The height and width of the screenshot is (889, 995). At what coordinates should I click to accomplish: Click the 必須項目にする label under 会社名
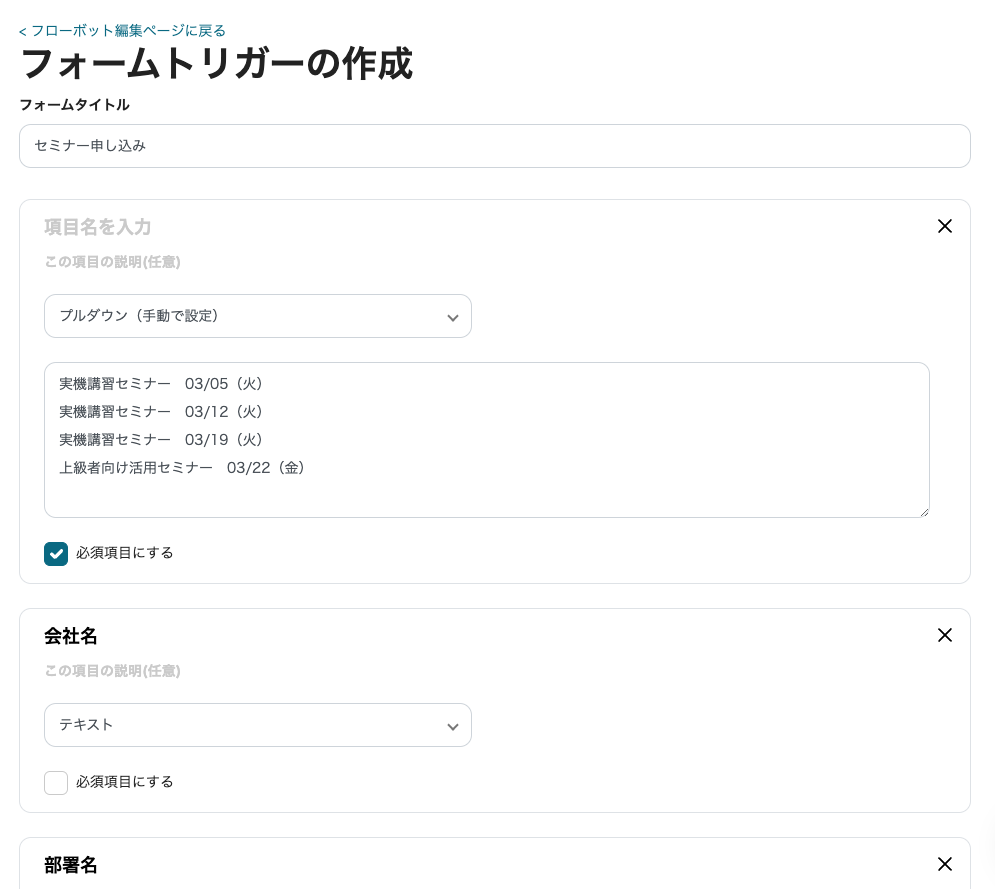(124, 782)
